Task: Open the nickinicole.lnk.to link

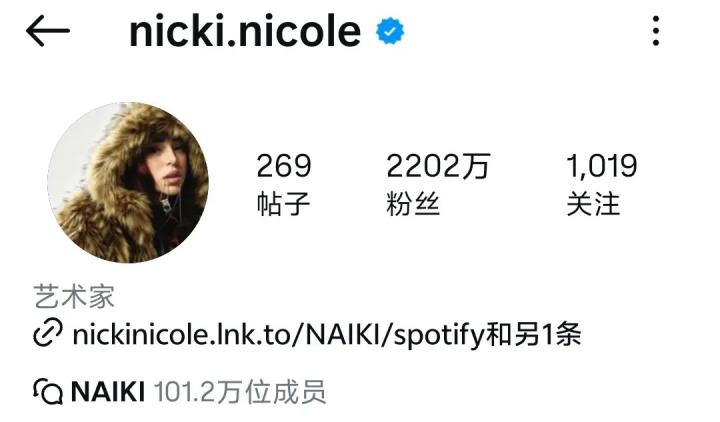Action: pos(278,334)
